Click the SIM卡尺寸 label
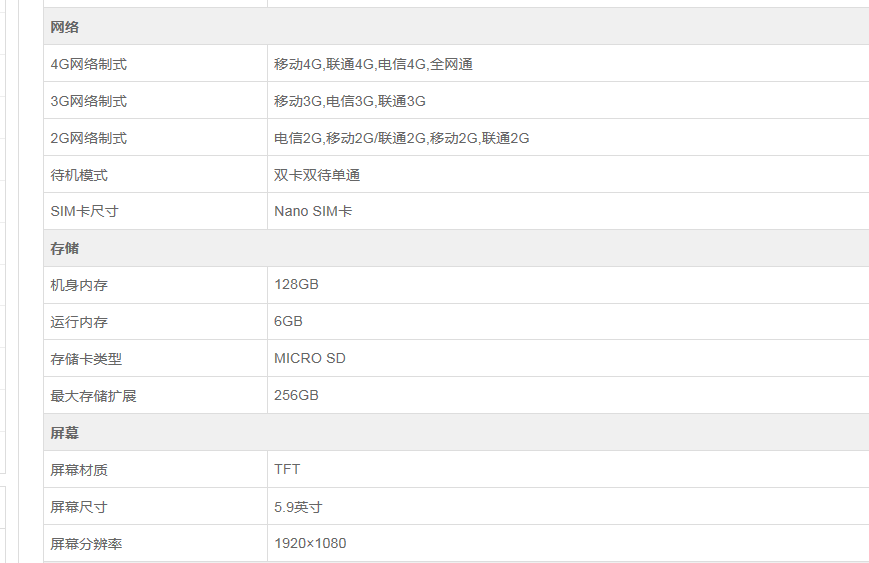The width and height of the screenshot is (869, 563). coord(85,212)
